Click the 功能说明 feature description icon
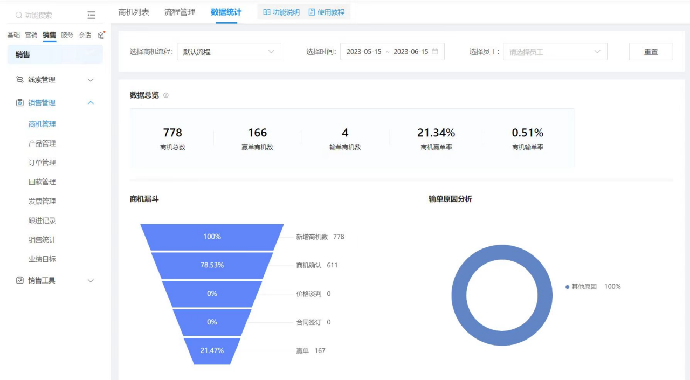Screen dimensions: 690x380 (x=267, y=12)
